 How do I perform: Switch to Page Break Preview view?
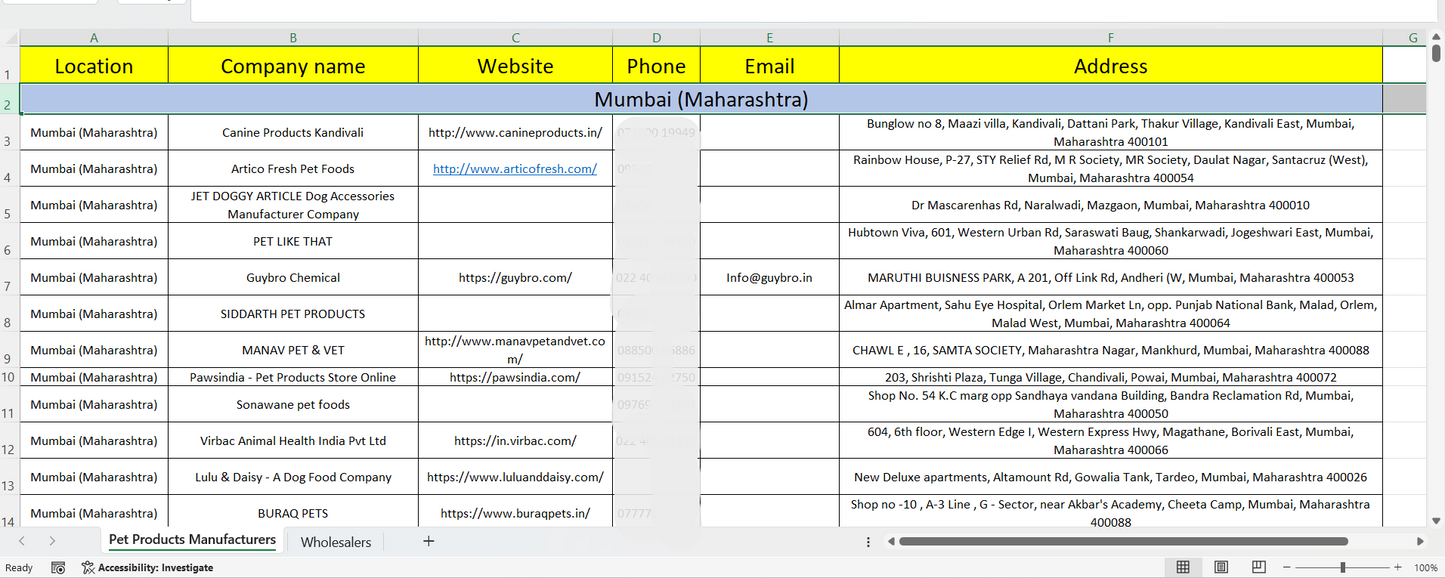coord(1259,567)
